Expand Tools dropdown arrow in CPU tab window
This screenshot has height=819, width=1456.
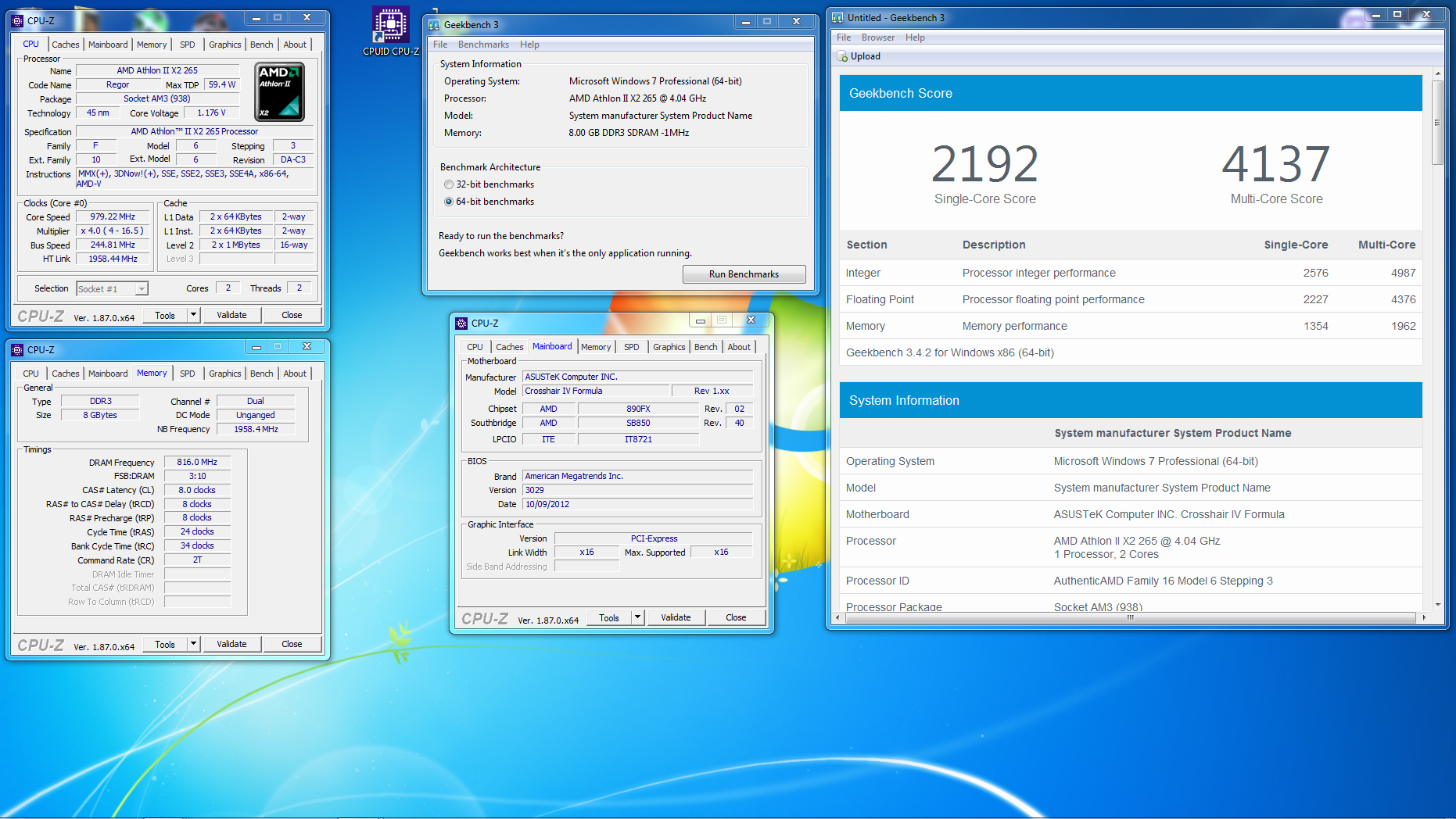point(193,315)
